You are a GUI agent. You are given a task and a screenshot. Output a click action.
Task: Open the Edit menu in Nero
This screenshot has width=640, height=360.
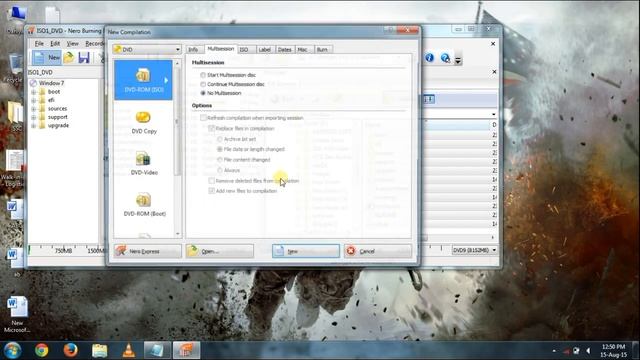(x=55, y=43)
